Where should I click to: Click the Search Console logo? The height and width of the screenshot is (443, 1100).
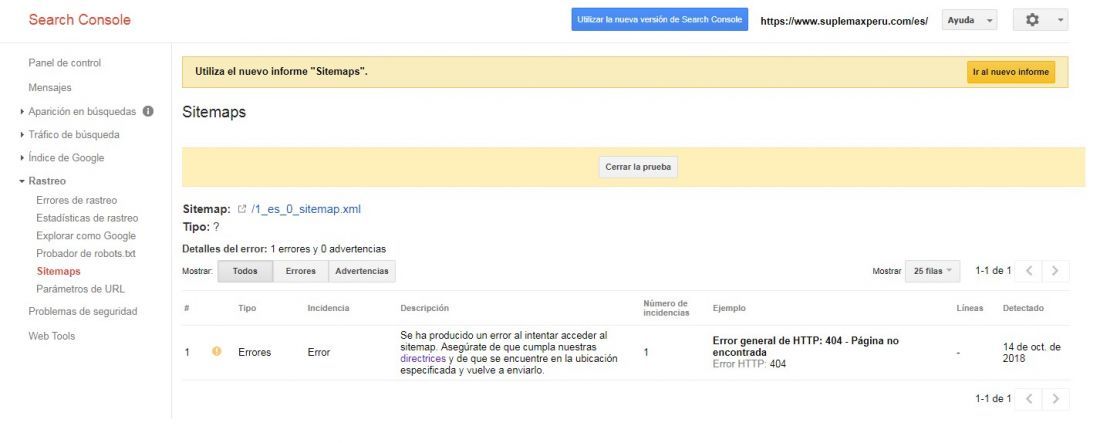79,20
